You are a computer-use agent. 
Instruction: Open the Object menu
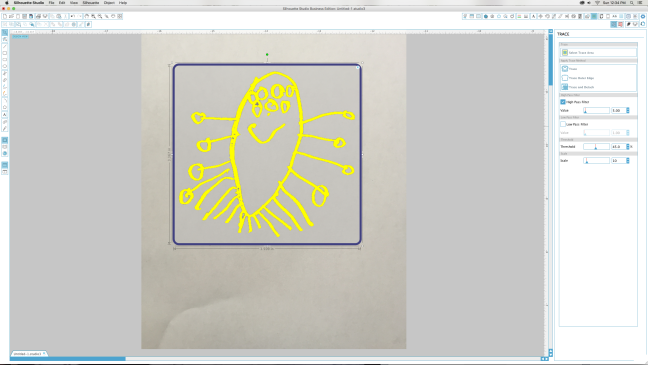point(109,2)
